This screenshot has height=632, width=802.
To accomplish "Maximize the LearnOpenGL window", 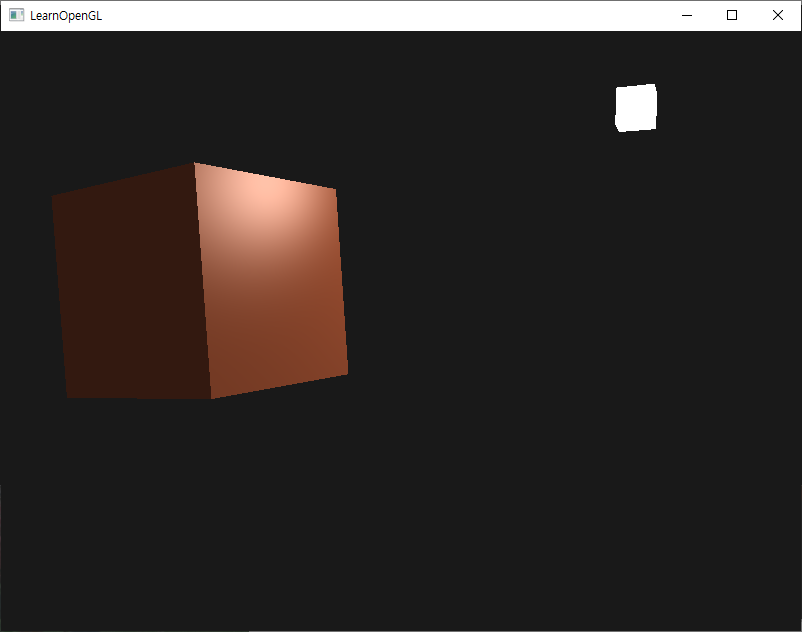I will pyautogui.click(x=732, y=15).
